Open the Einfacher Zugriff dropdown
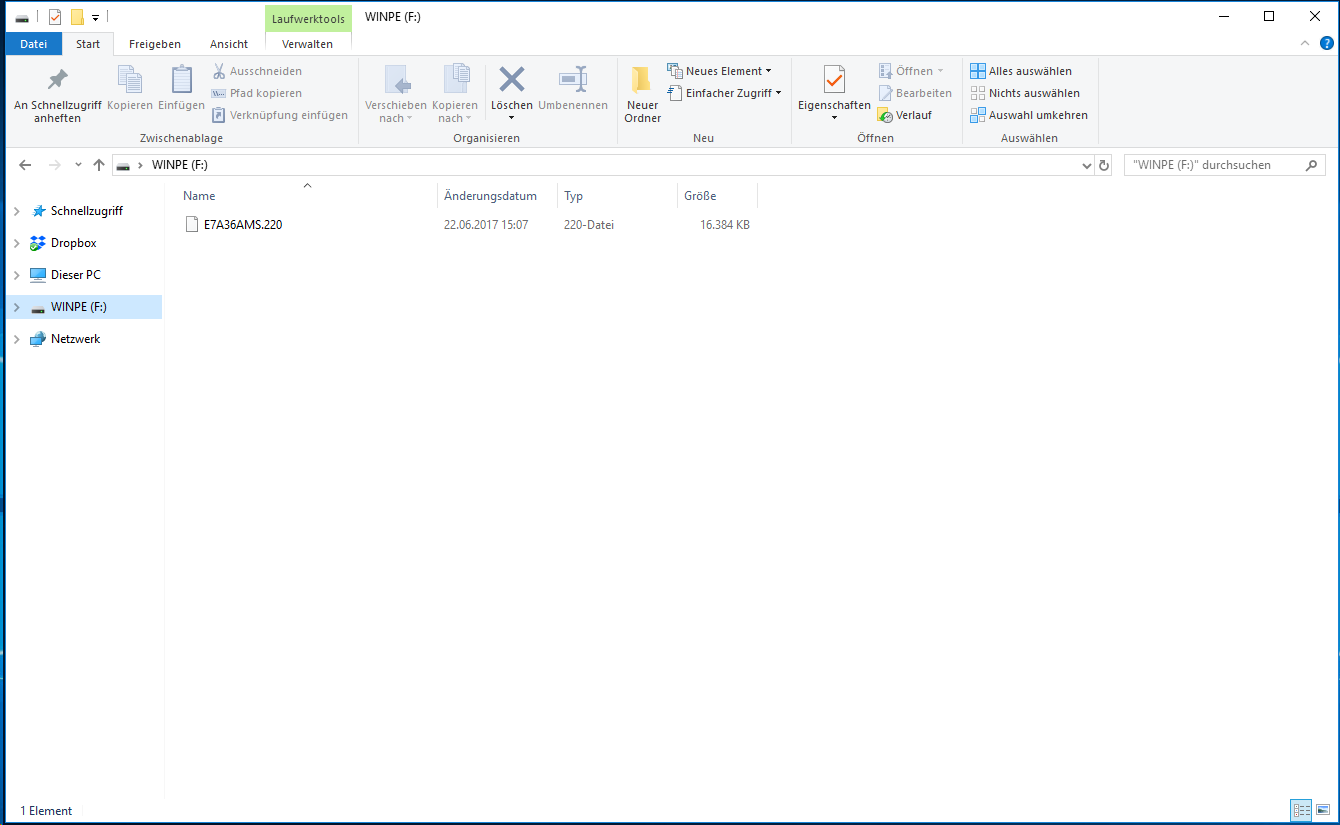This screenshot has width=1340, height=825. (x=725, y=93)
